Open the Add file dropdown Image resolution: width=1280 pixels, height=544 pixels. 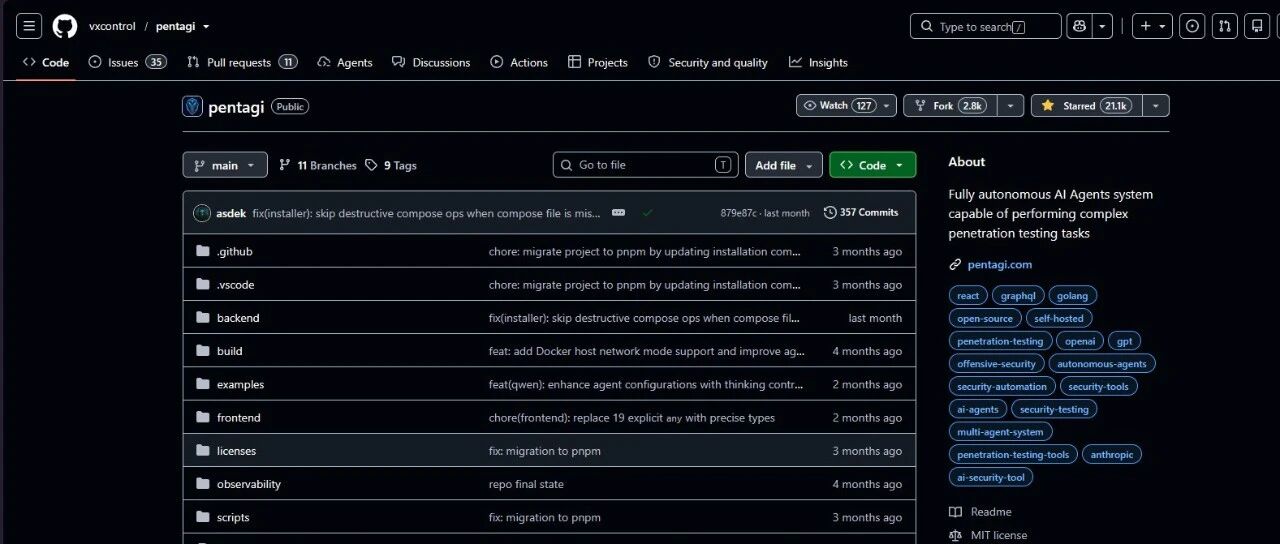coord(784,165)
